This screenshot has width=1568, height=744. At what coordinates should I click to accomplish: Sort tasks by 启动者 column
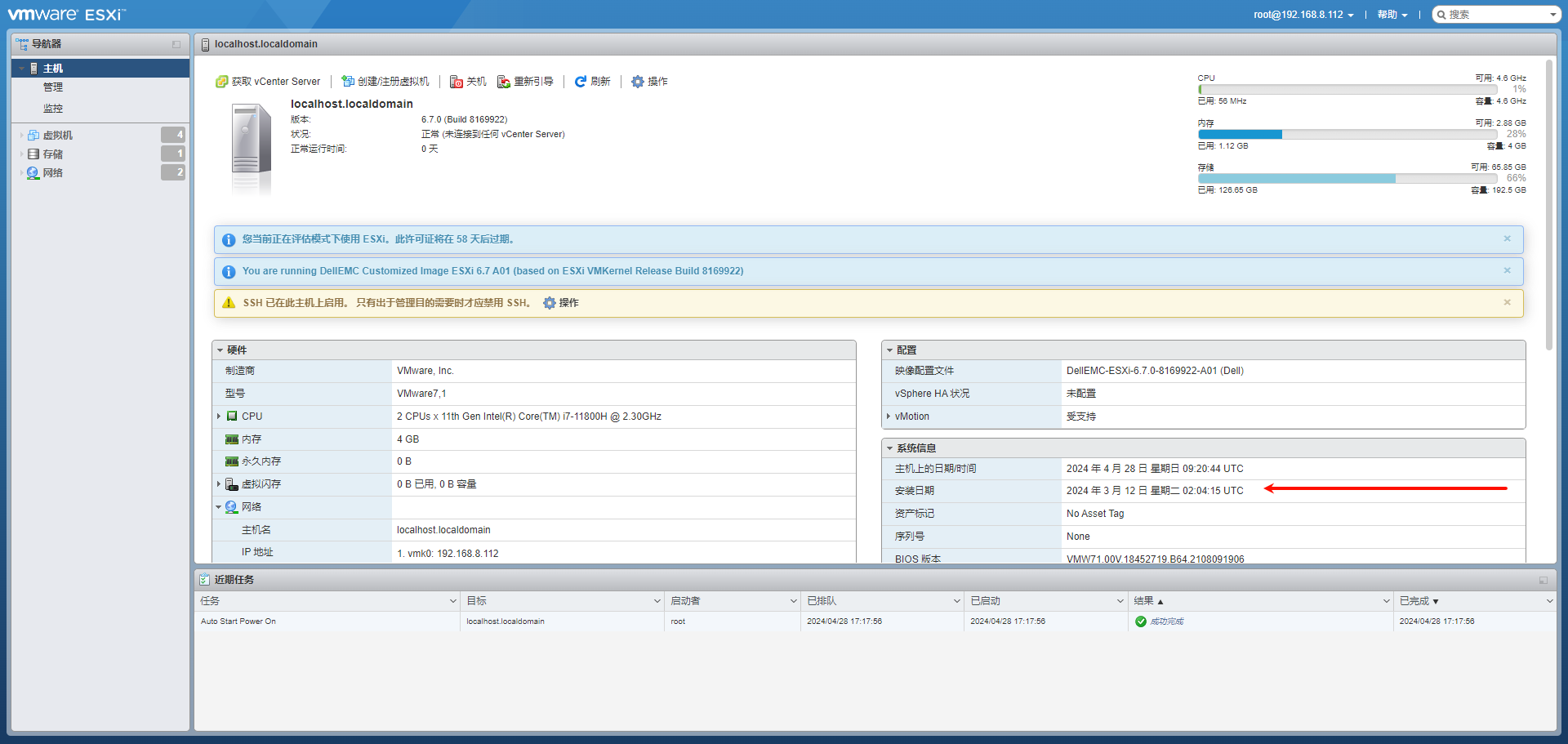(685, 601)
